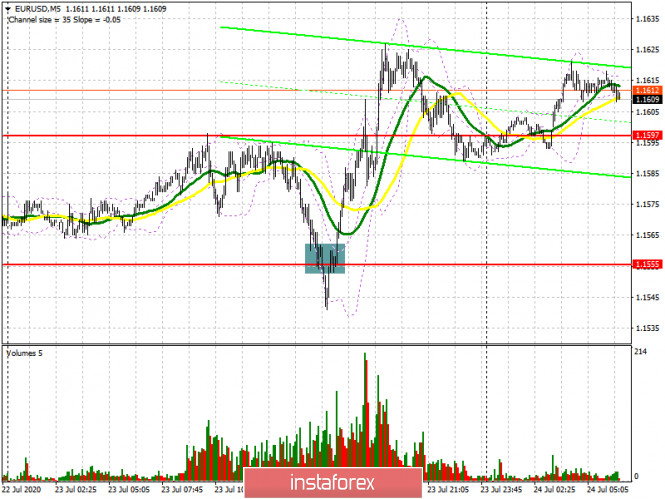The height and width of the screenshot is (499, 665).
Task: Click the red 1.1597 level price tag
Action: point(647,135)
